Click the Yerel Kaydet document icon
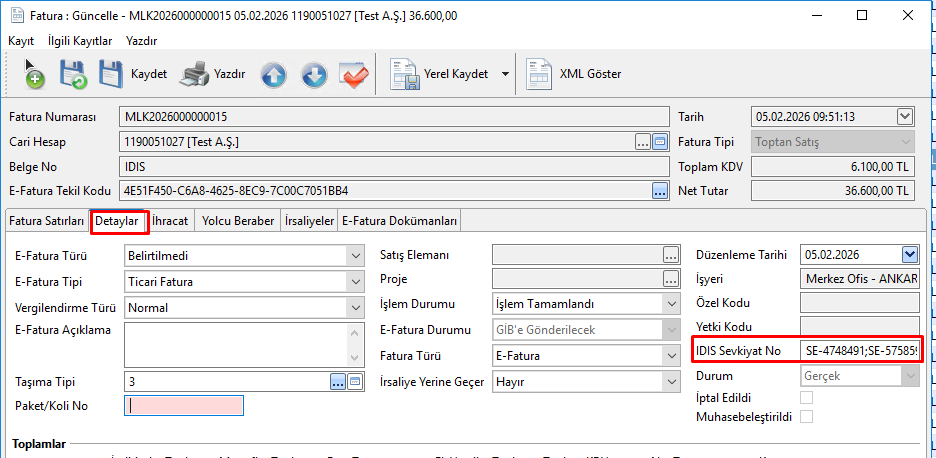 405,74
